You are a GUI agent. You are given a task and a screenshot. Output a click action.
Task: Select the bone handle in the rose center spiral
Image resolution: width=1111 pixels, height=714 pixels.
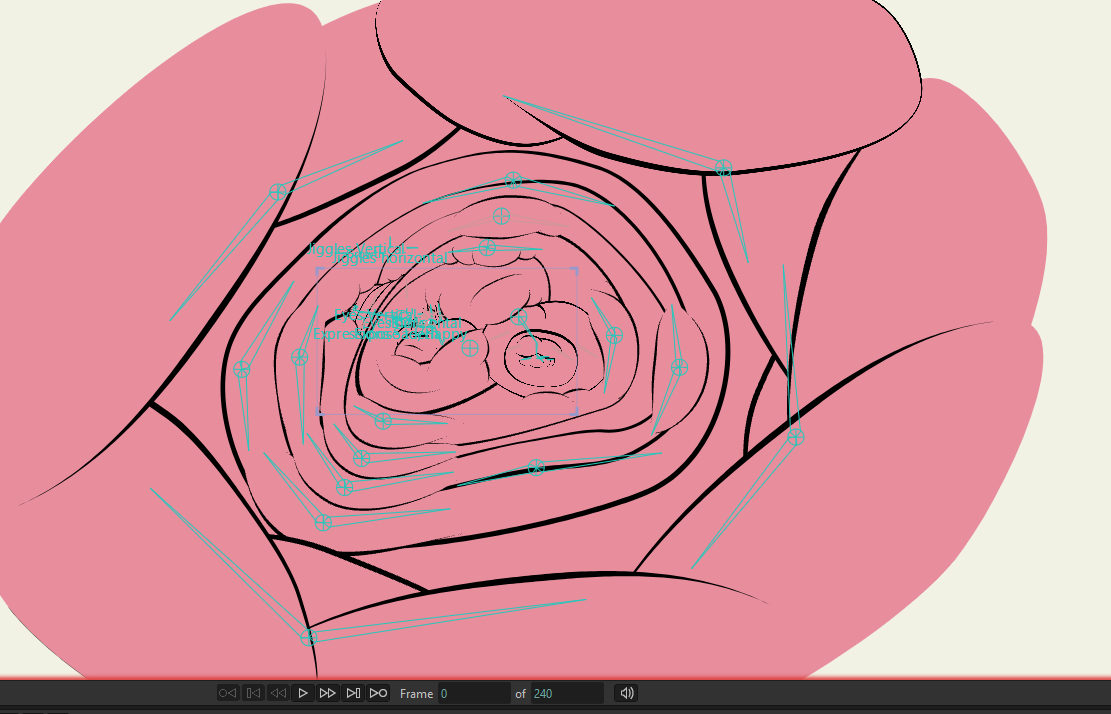pos(540,356)
